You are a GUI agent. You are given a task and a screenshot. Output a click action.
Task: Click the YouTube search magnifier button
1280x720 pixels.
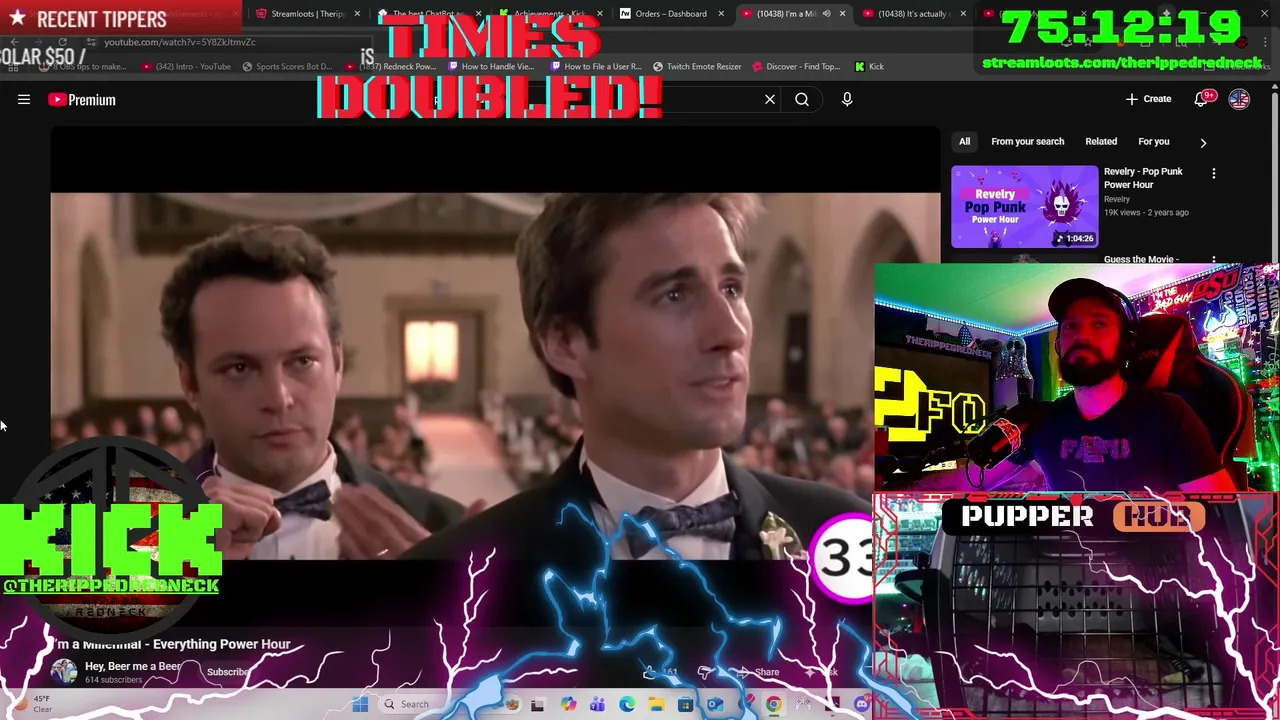pyautogui.click(x=802, y=100)
